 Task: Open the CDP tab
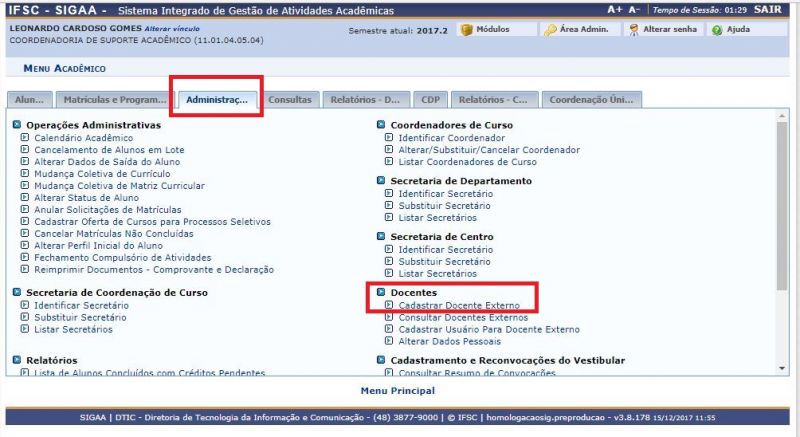pyautogui.click(x=430, y=100)
